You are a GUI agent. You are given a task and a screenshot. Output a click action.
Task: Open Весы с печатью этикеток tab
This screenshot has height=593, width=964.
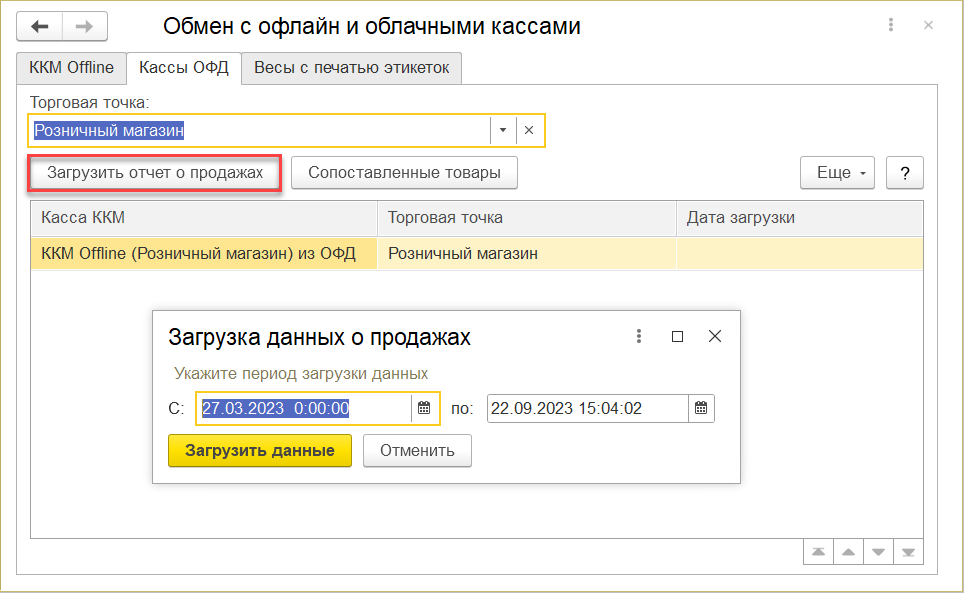[351, 68]
